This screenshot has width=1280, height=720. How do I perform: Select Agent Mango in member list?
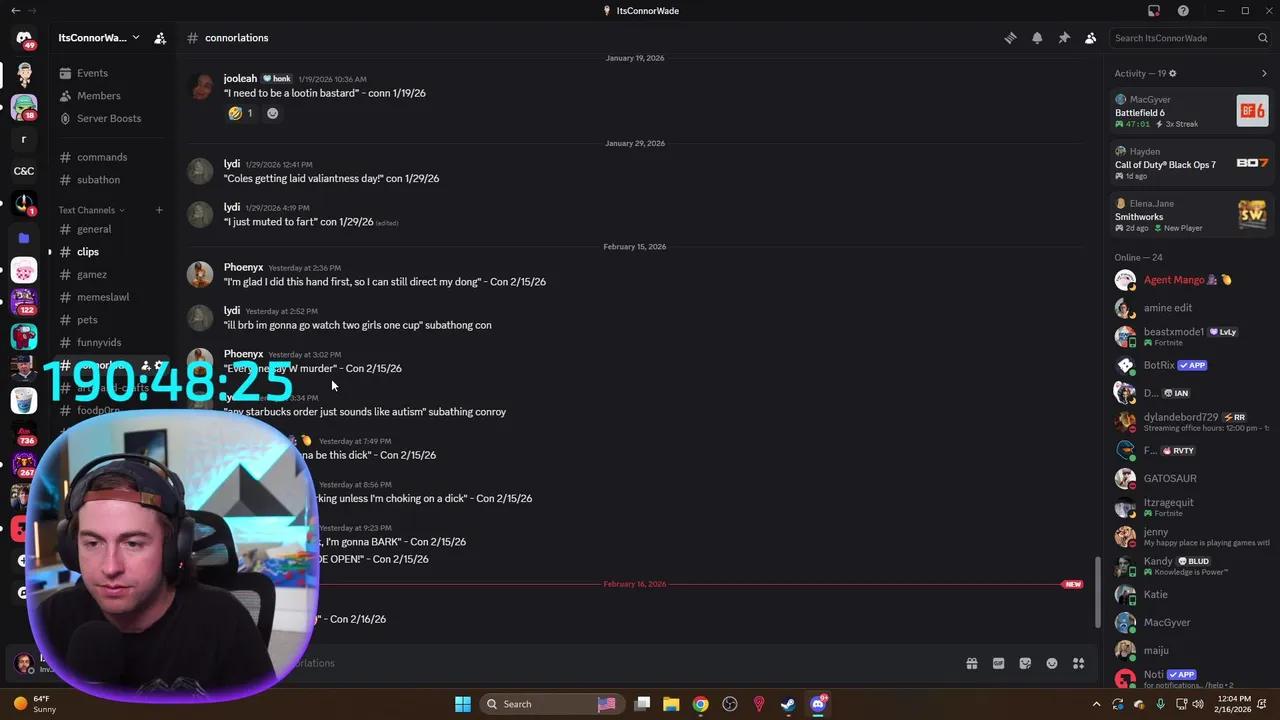click(1191, 280)
